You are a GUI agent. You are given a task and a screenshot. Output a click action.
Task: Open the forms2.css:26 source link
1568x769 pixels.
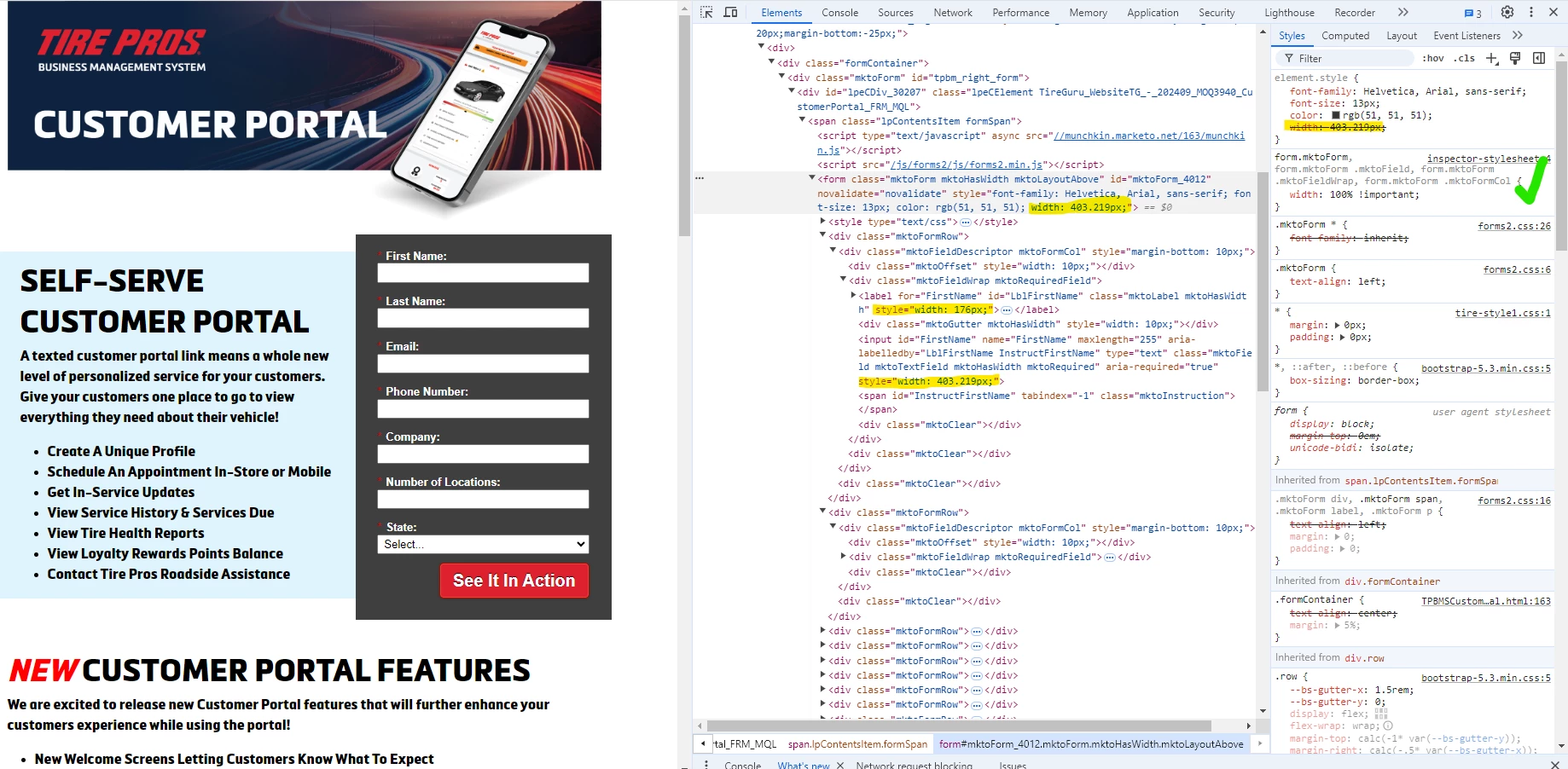1514,226
